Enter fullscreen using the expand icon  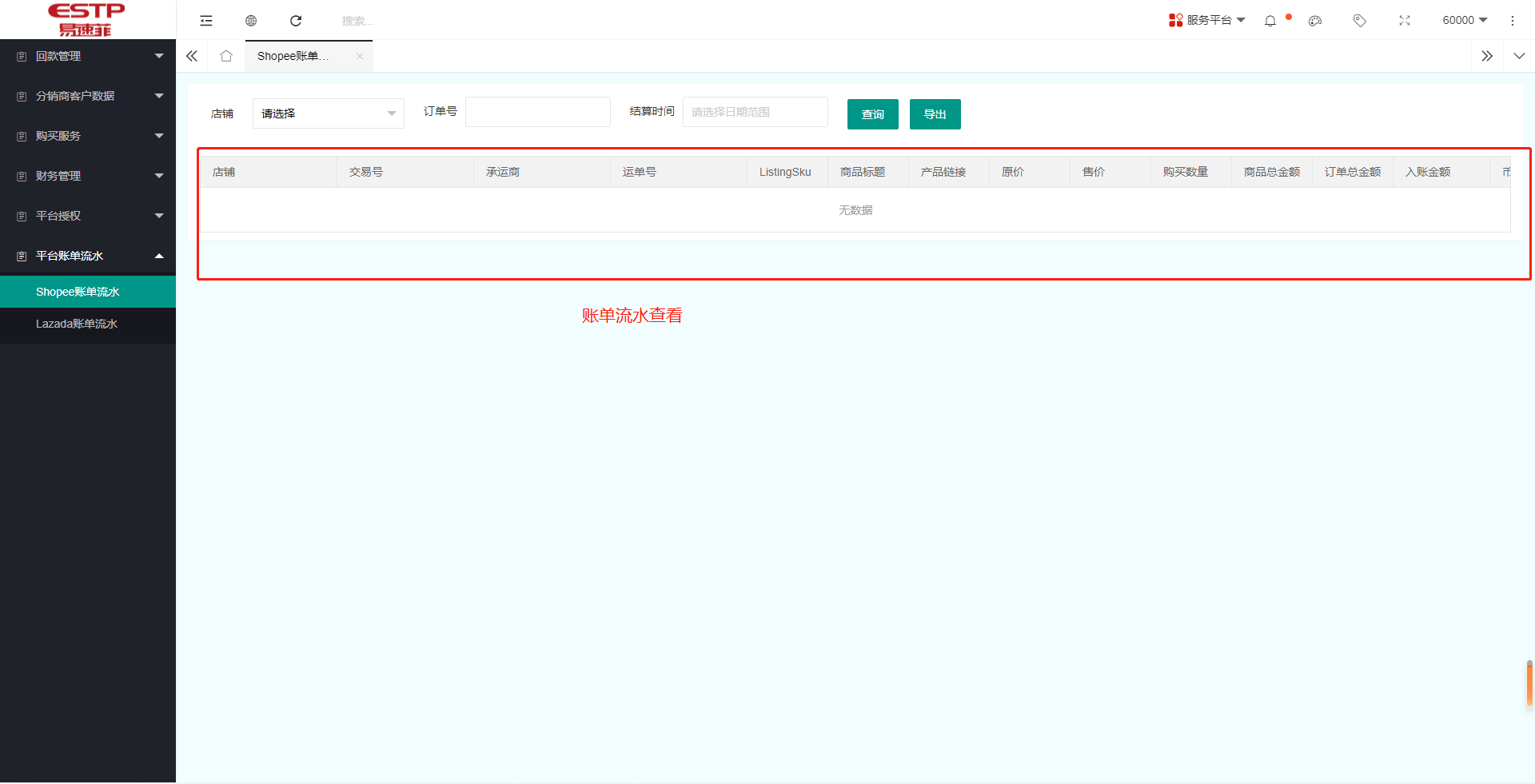click(x=1405, y=21)
